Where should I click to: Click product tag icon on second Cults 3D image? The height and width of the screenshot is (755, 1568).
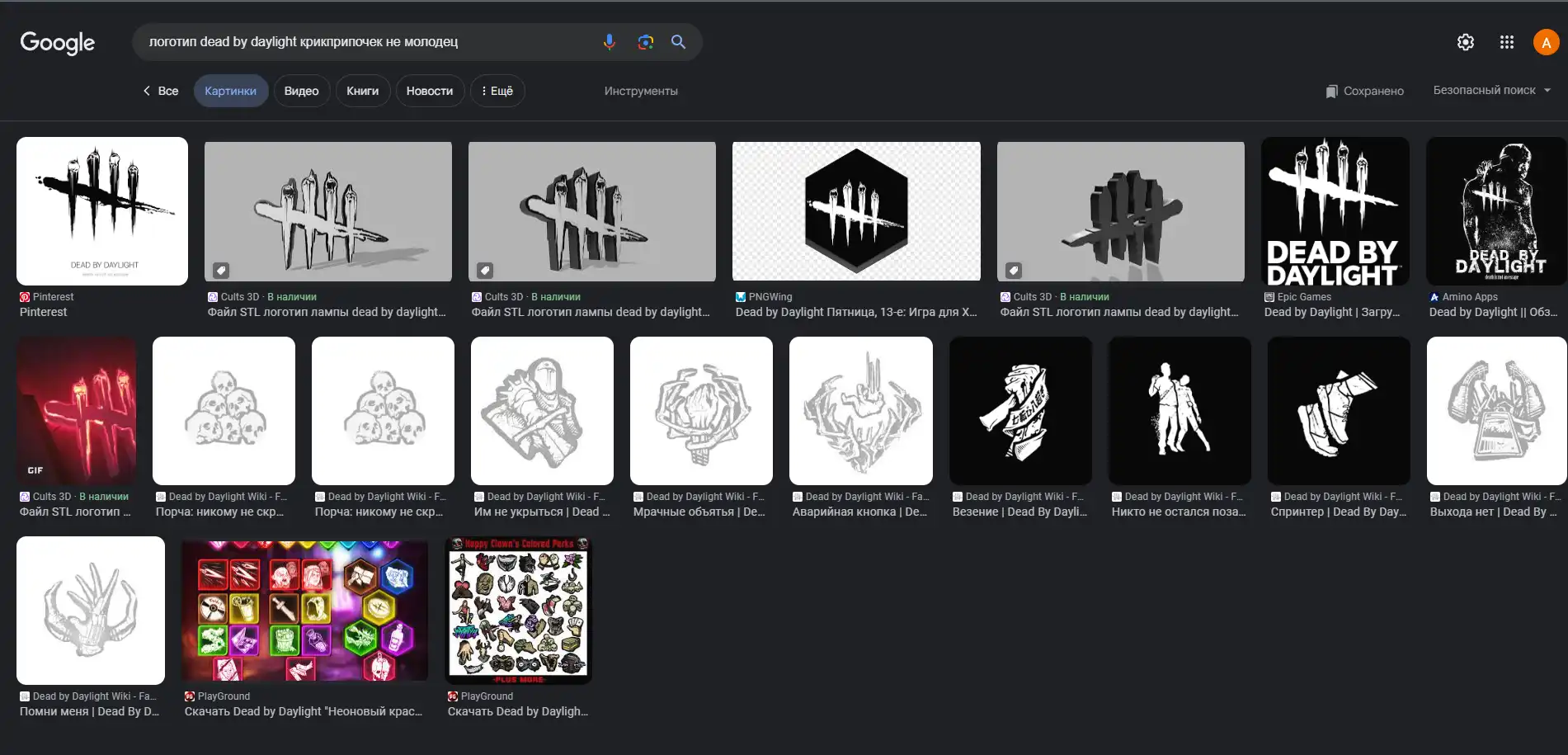[485, 270]
